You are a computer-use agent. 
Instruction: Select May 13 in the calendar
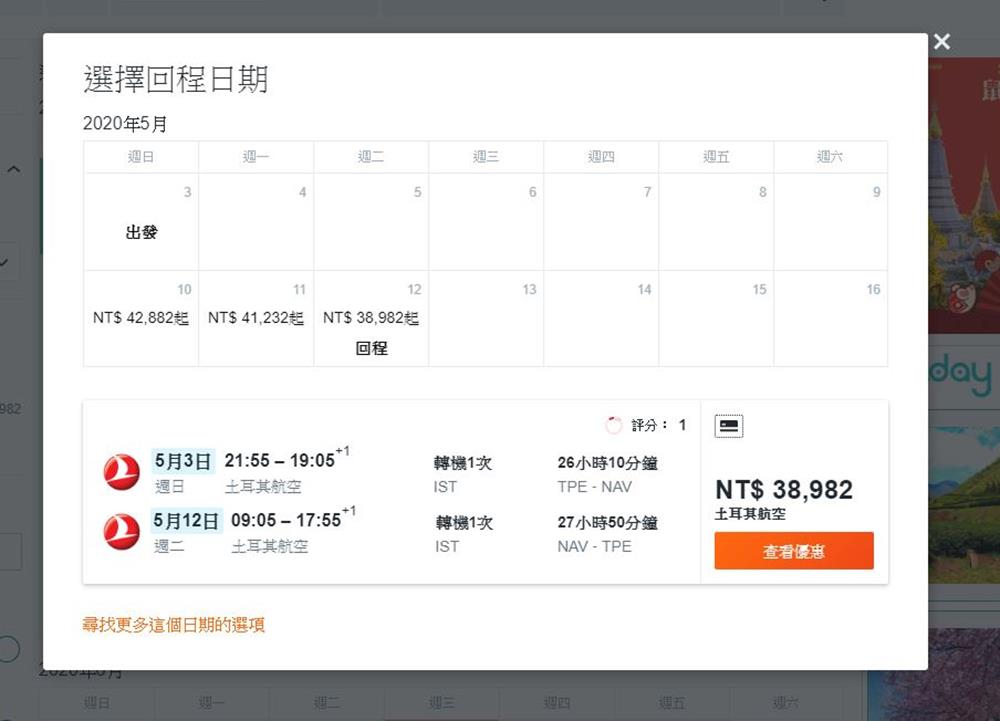[x=486, y=318]
